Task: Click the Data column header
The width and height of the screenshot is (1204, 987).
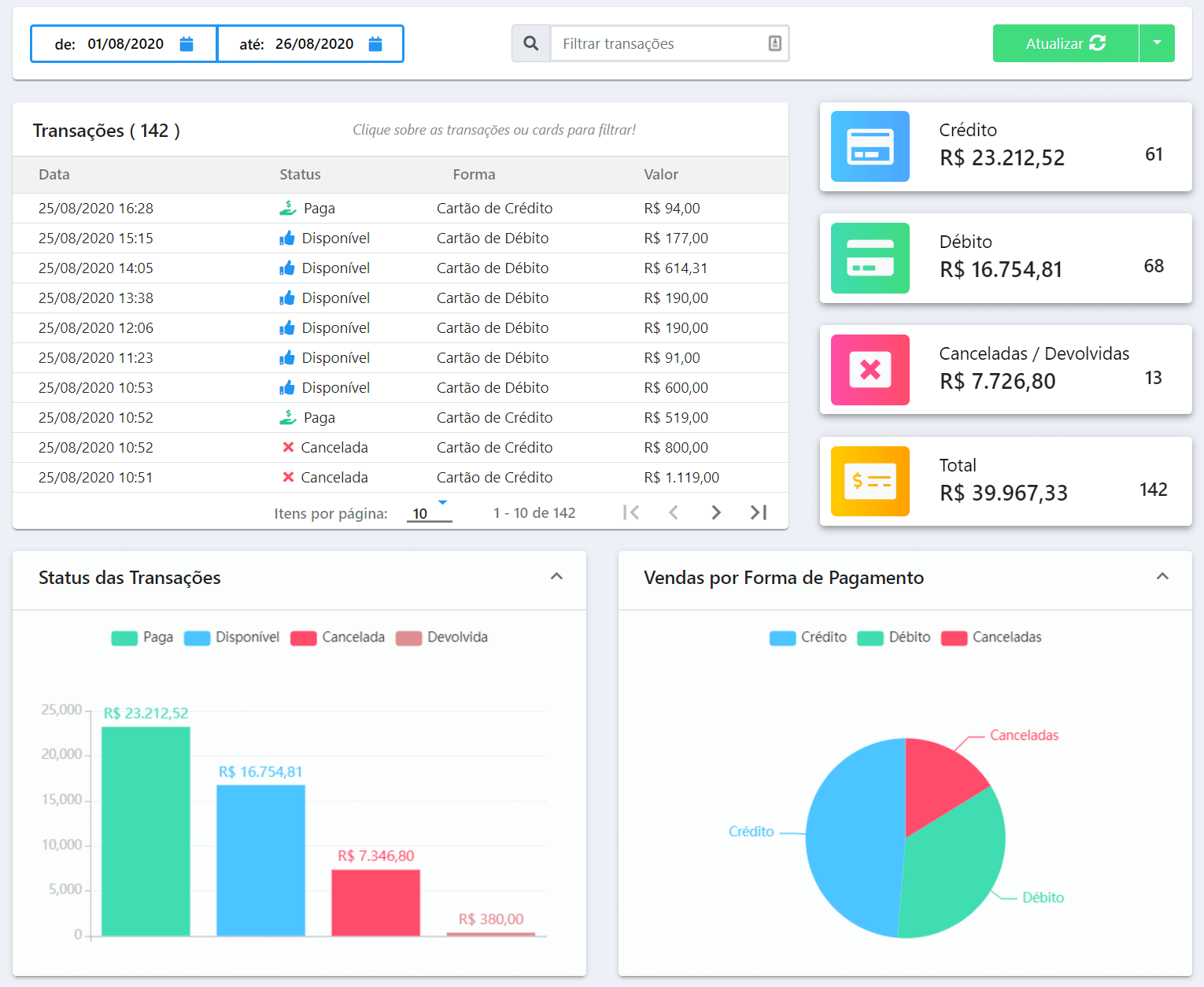Action: click(54, 175)
